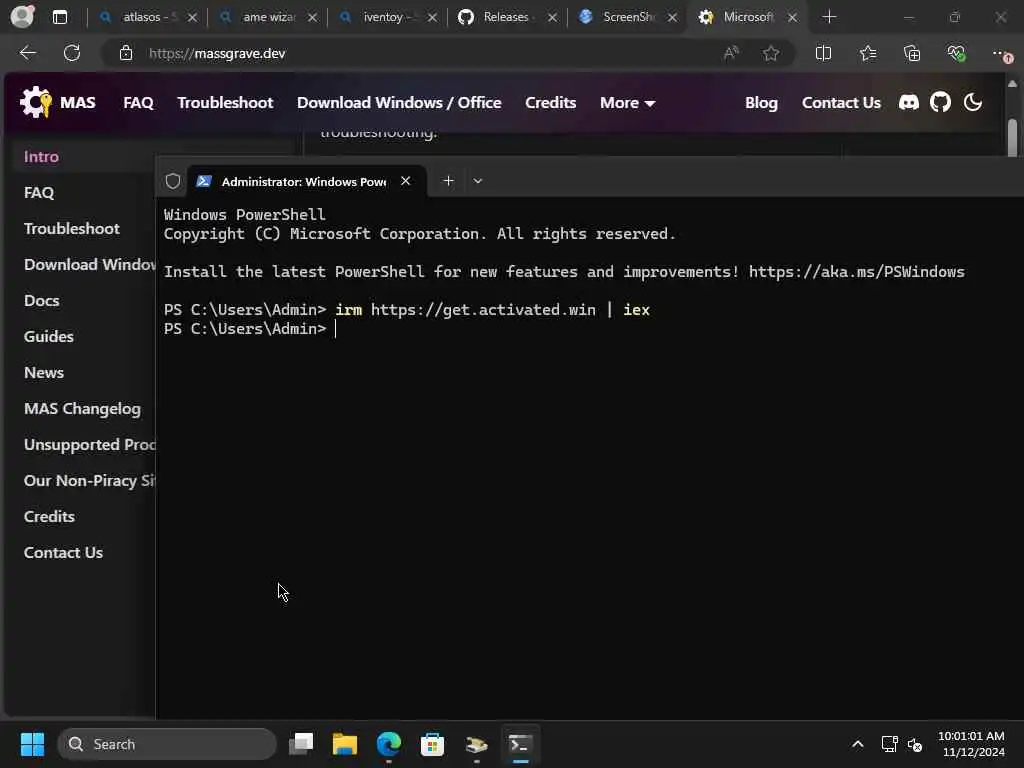Open the Browser essentials heart icon
This screenshot has width=1024, height=768.
tap(956, 53)
